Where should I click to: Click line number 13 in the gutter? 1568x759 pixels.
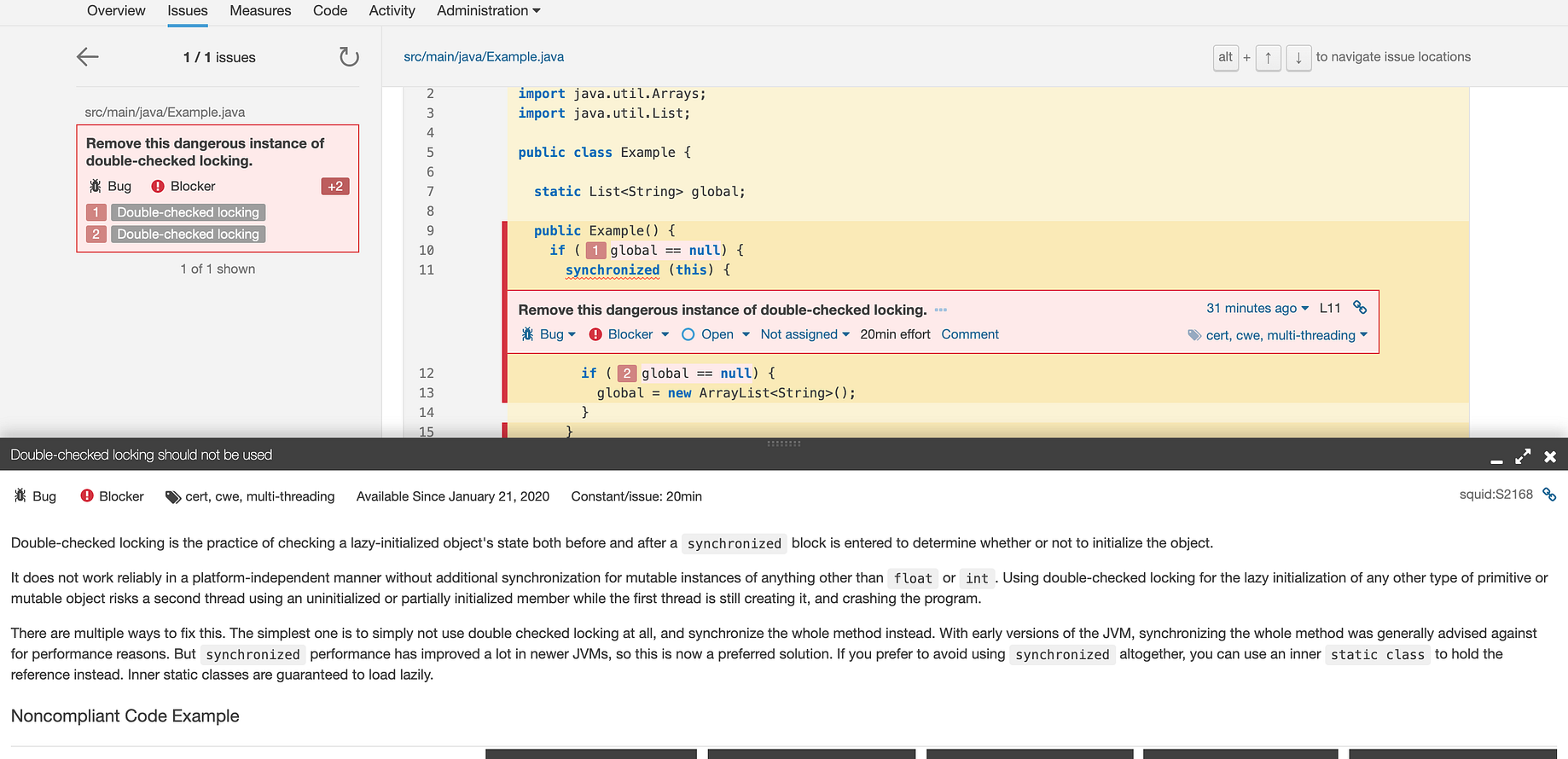427,392
